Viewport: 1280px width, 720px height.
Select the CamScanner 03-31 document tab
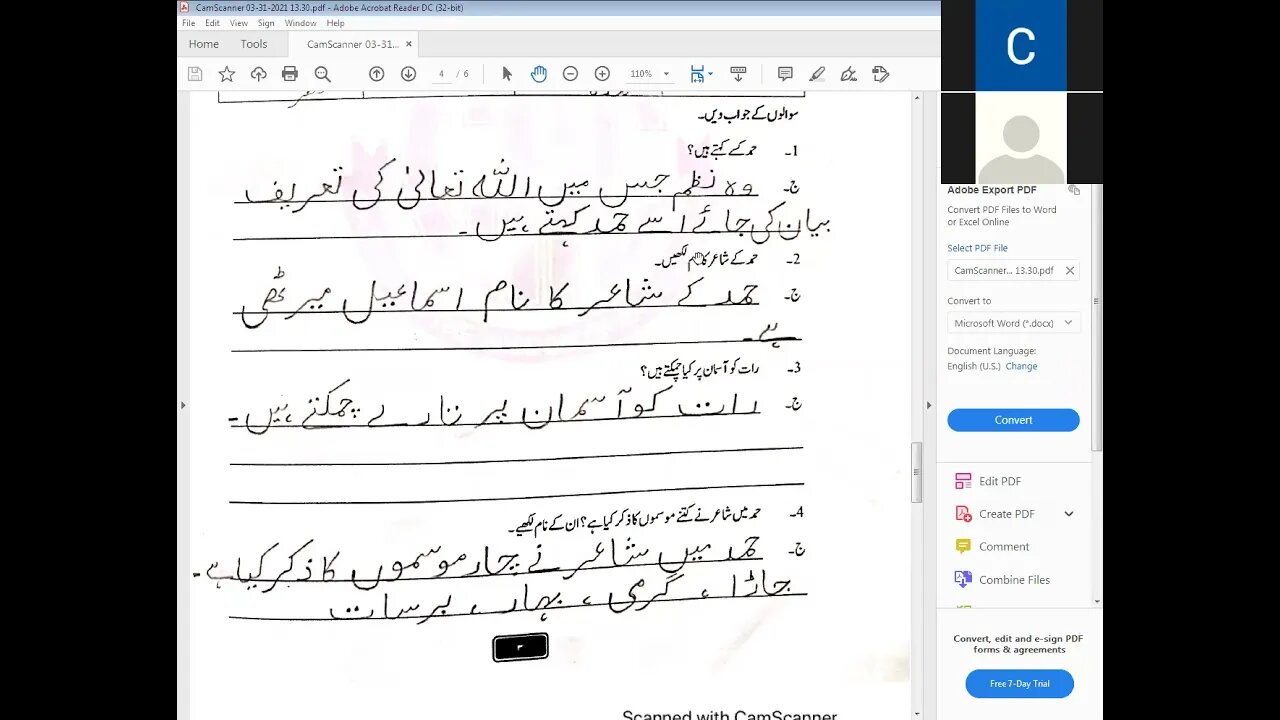click(x=352, y=44)
